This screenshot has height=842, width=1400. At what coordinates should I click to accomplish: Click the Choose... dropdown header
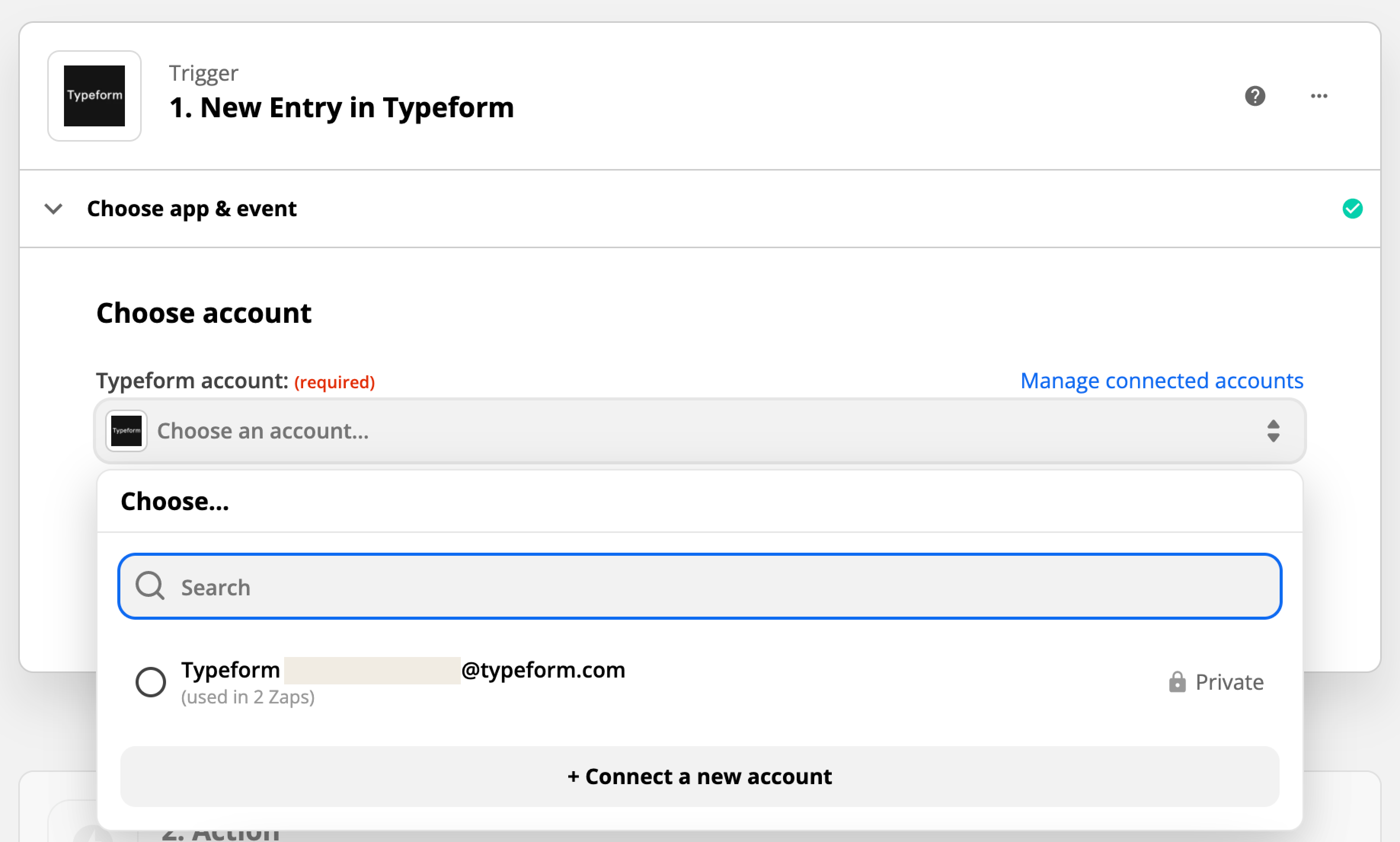175,502
